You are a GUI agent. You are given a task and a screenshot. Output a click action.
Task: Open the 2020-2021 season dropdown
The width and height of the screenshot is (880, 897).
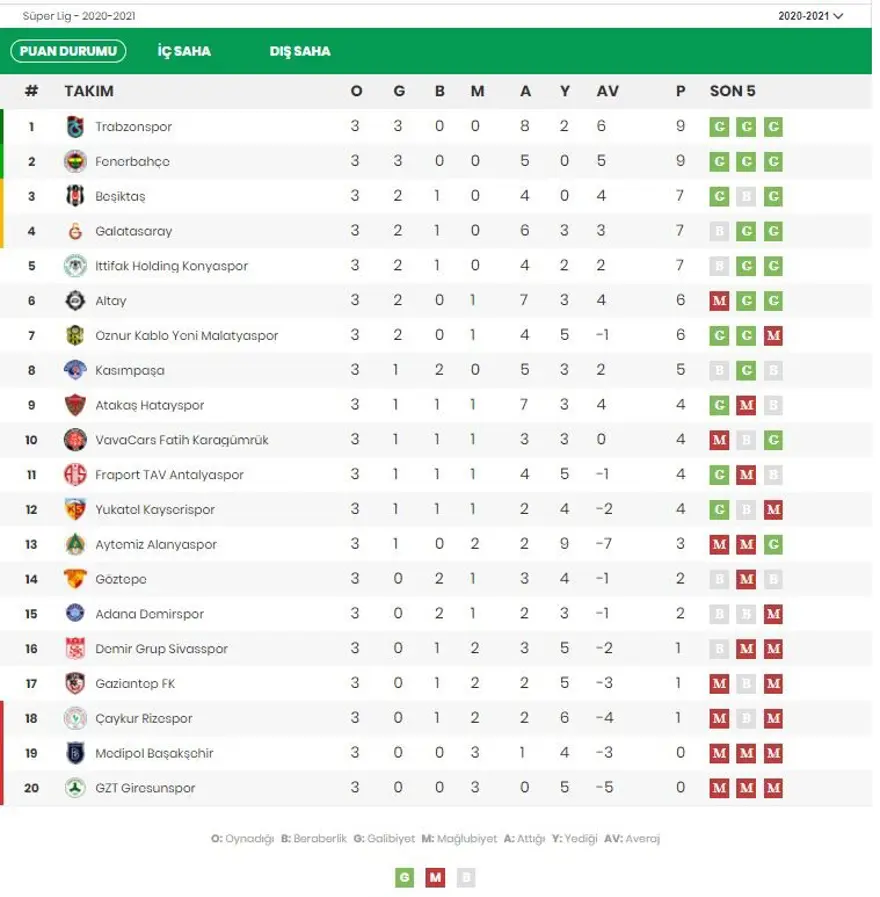coord(810,16)
